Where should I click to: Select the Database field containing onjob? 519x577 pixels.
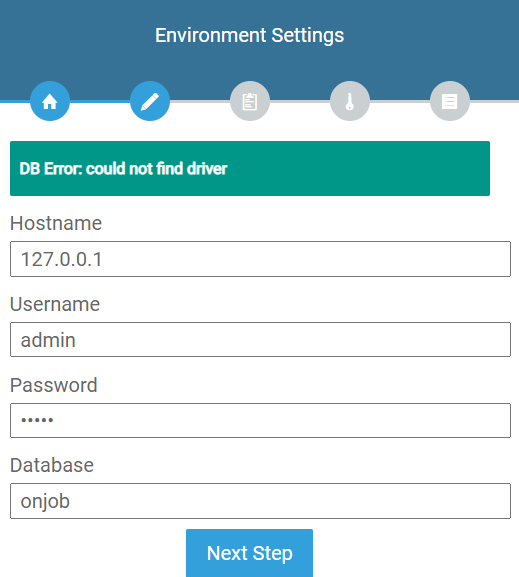(260, 501)
